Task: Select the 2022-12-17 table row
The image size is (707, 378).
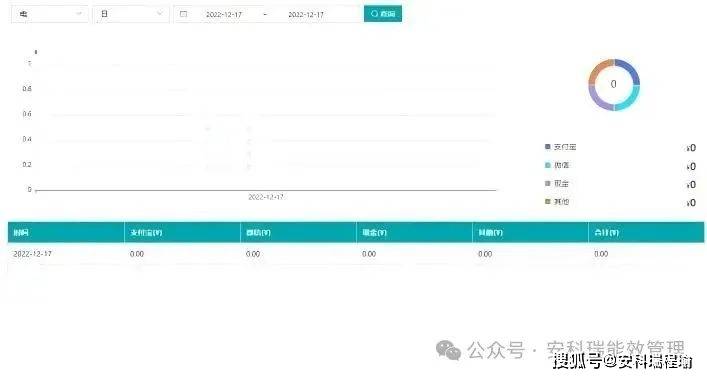Action: click(356, 254)
